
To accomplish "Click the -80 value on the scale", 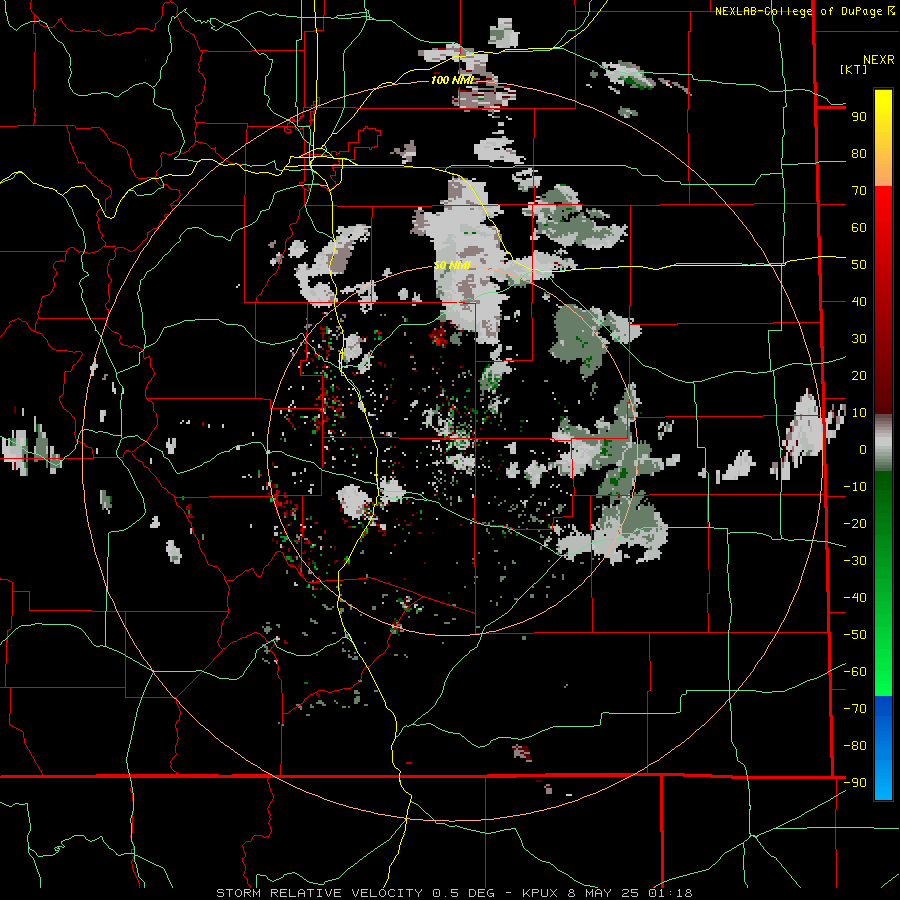I will pyautogui.click(x=855, y=746).
